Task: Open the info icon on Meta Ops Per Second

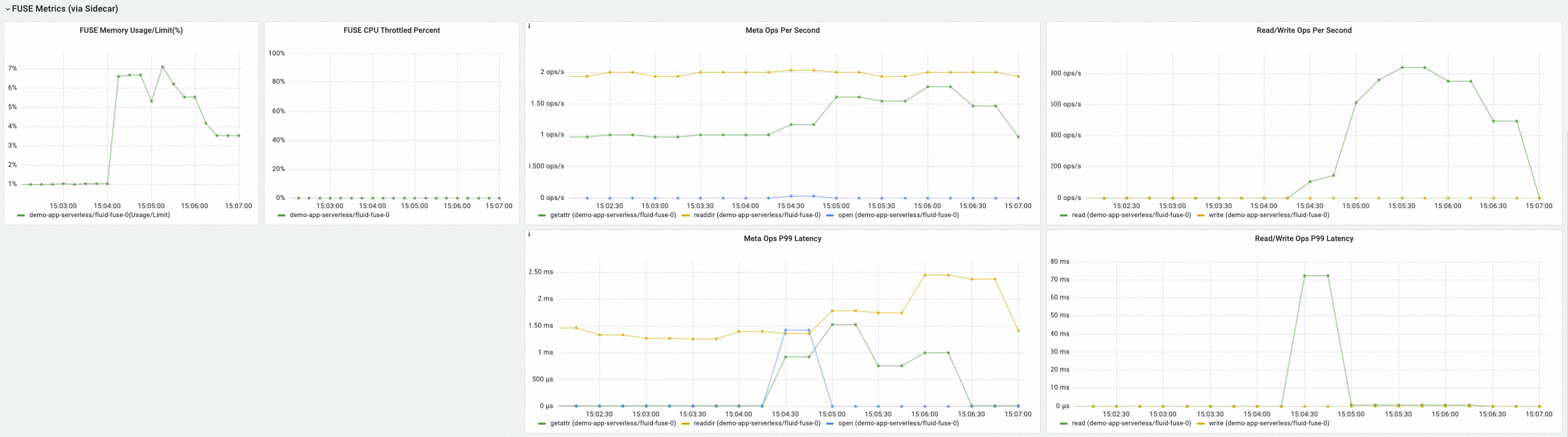Action: pos(529,26)
